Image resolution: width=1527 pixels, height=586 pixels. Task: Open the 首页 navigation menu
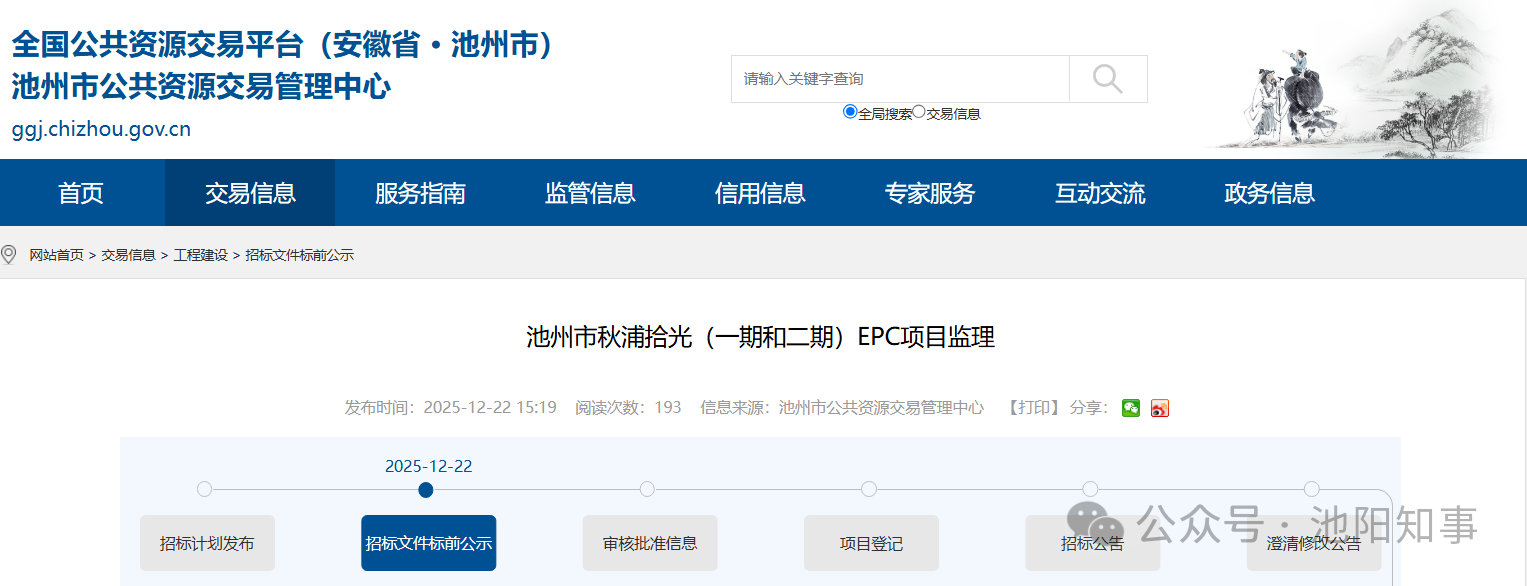[x=81, y=193]
